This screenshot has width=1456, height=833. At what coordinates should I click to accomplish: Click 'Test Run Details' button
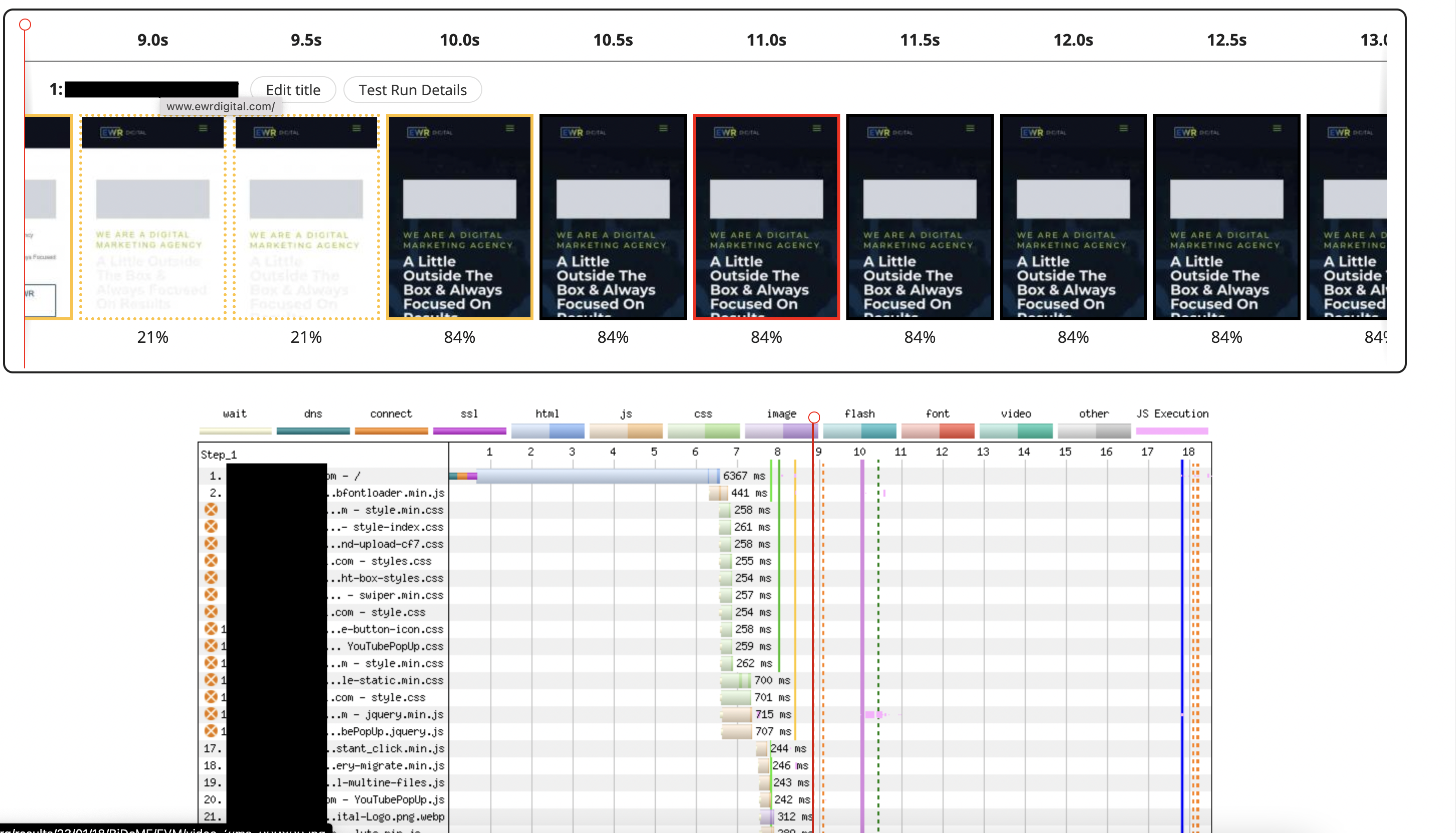[x=413, y=89]
